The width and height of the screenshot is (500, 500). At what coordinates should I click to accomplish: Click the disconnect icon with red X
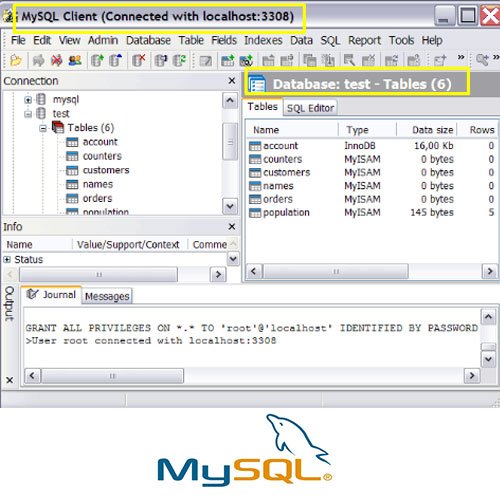(x=57, y=60)
